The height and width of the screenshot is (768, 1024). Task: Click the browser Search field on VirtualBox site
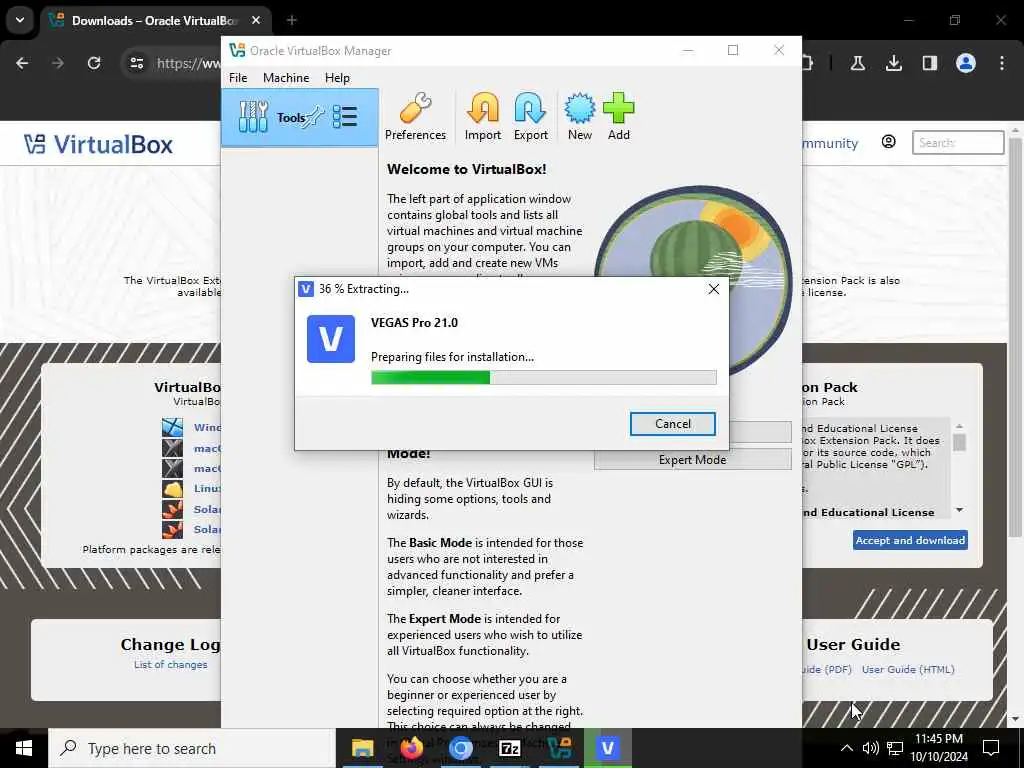[x=957, y=142]
